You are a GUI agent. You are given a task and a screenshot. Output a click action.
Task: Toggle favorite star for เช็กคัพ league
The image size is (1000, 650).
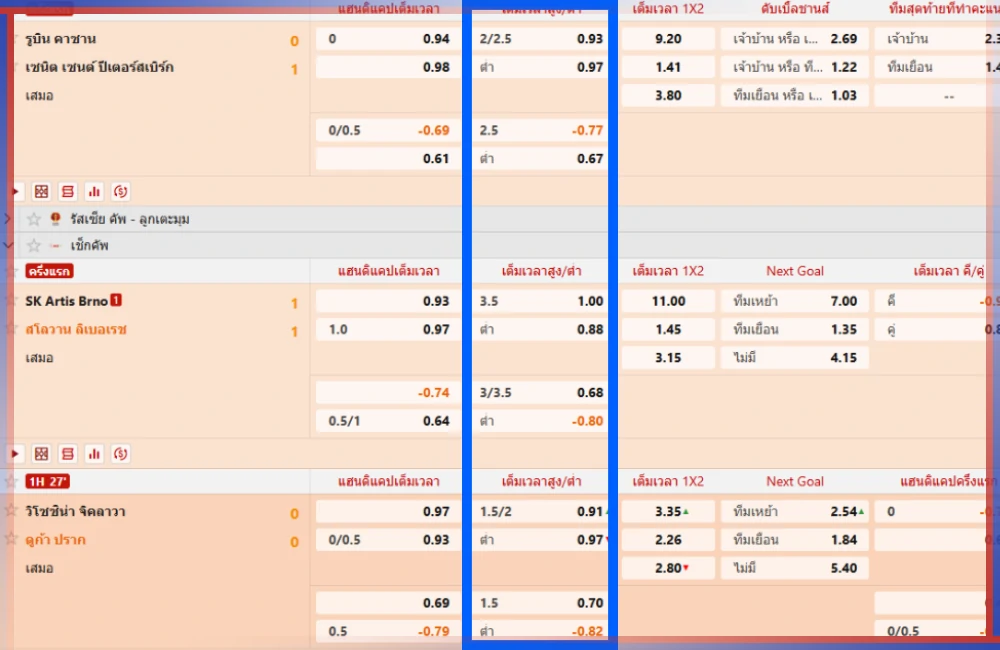tap(34, 245)
